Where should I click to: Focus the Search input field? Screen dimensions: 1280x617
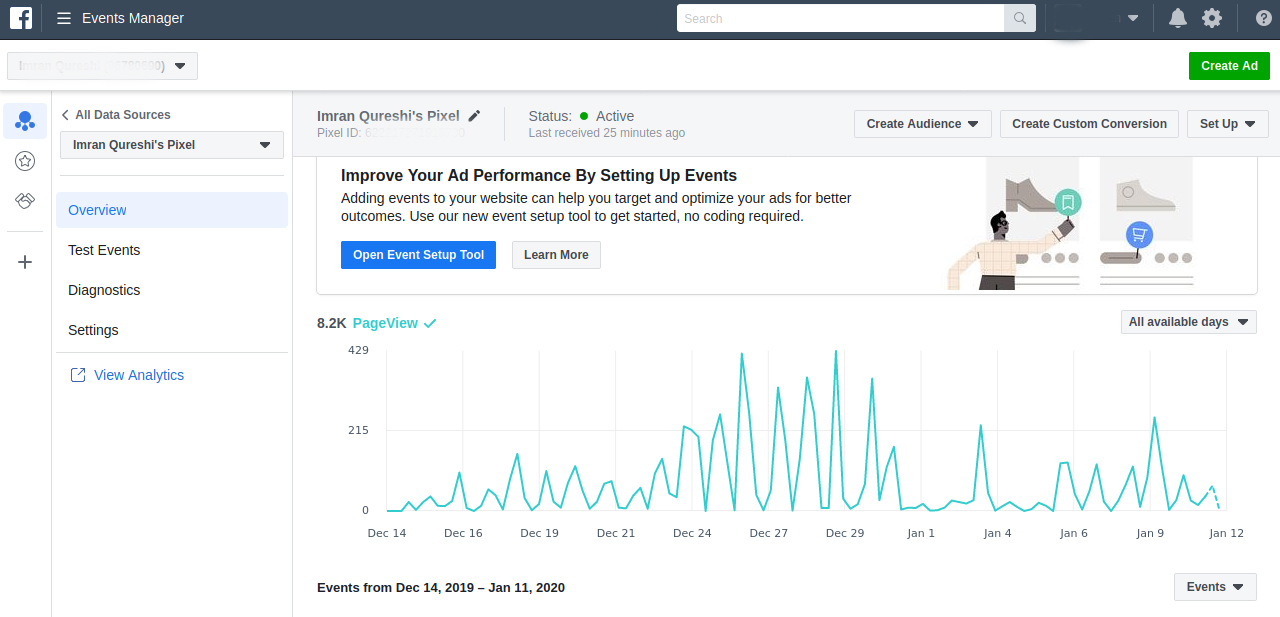coord(840,18)
